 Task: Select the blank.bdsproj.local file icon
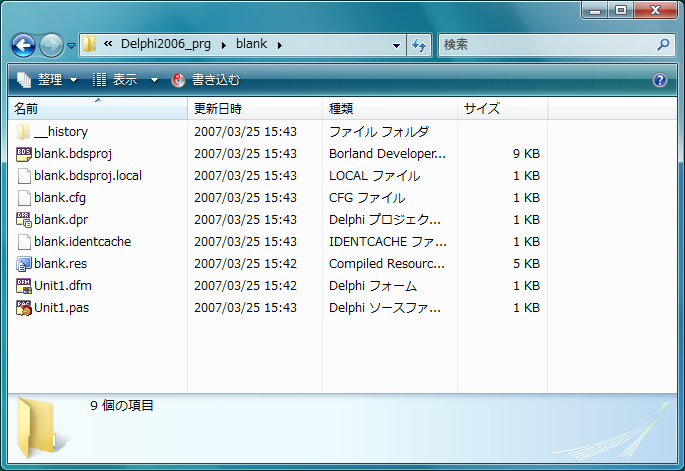click(x=24, y=176)
